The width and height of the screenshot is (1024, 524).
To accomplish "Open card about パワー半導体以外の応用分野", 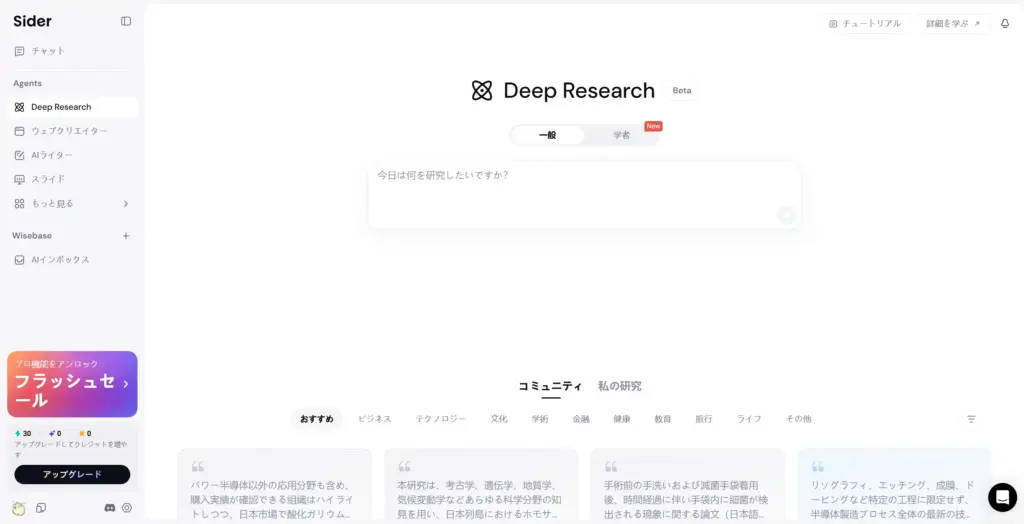I will [275, 486].
